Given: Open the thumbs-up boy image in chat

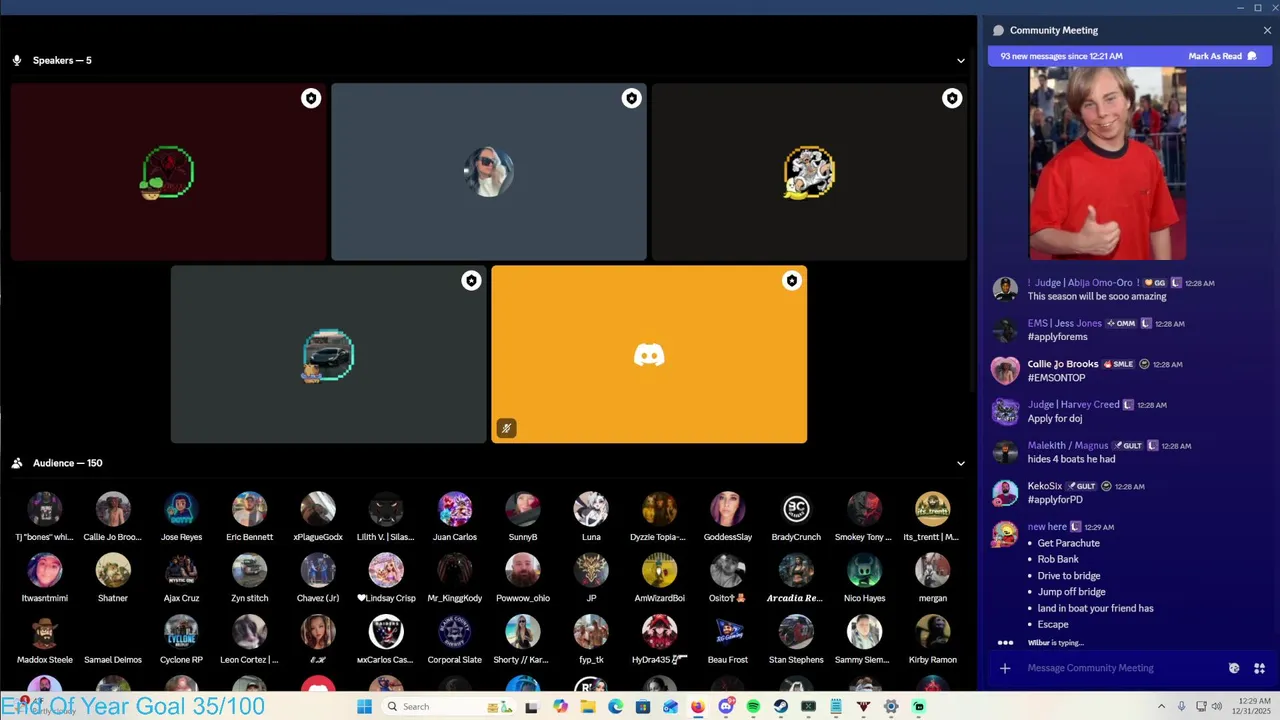Looking at the screenshot, I should click(1108, 163).
